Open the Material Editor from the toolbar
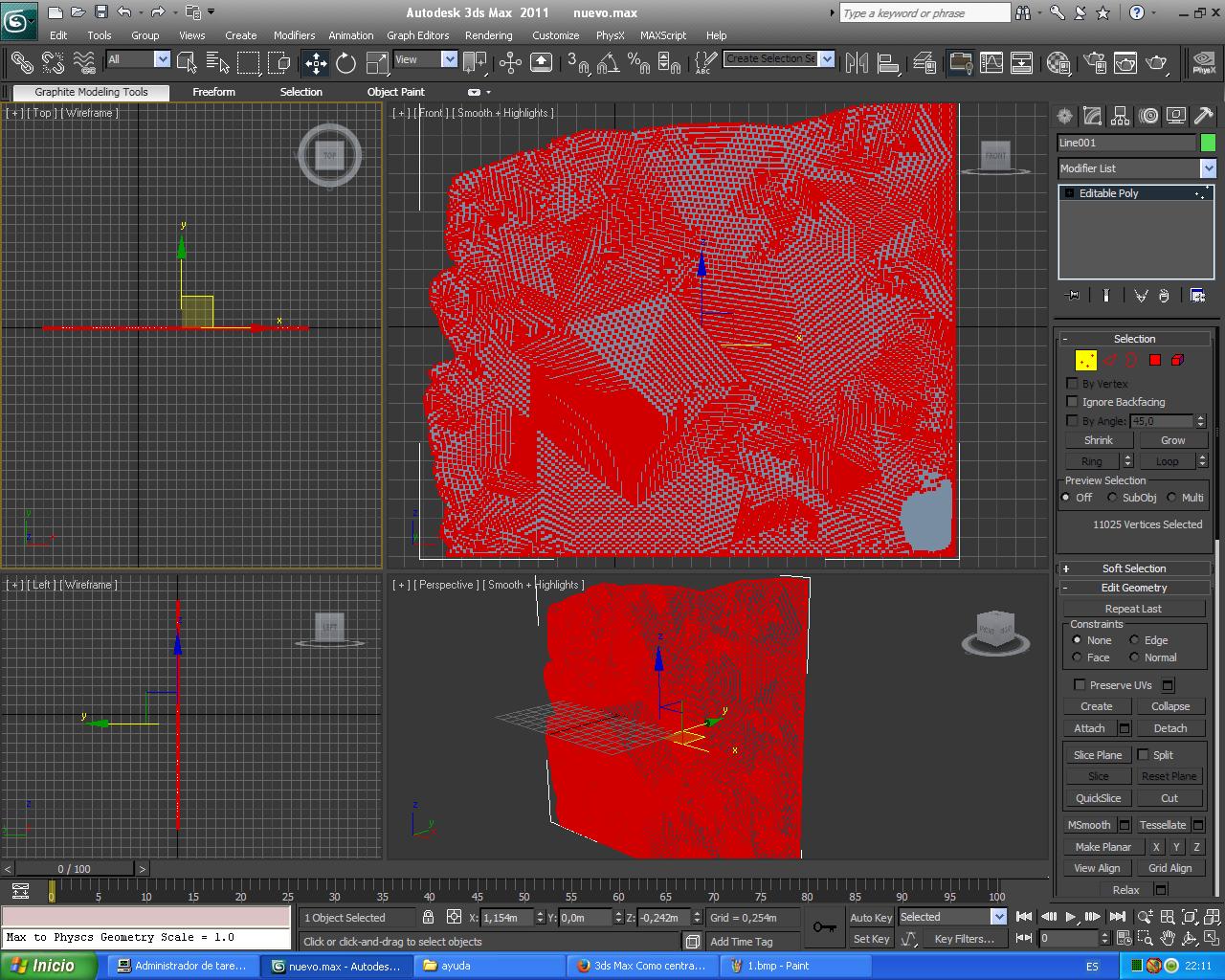This screenshot has width=1225, height=980. pos(1058,63)
